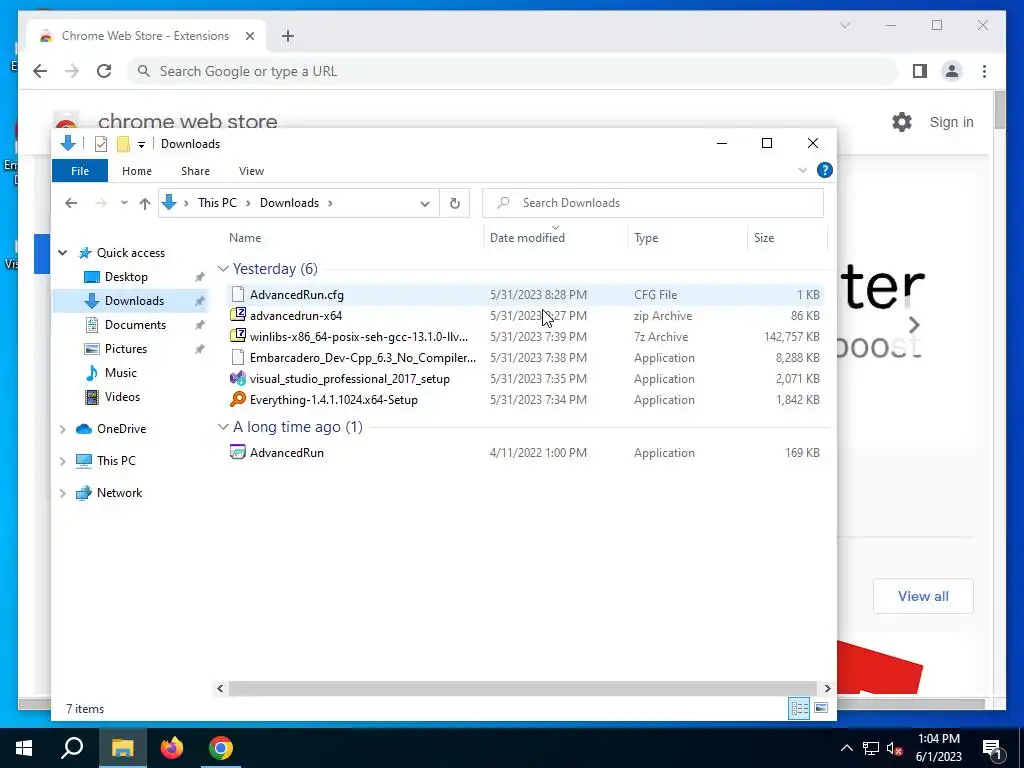Show hidden system tray icons

point(846,748)
